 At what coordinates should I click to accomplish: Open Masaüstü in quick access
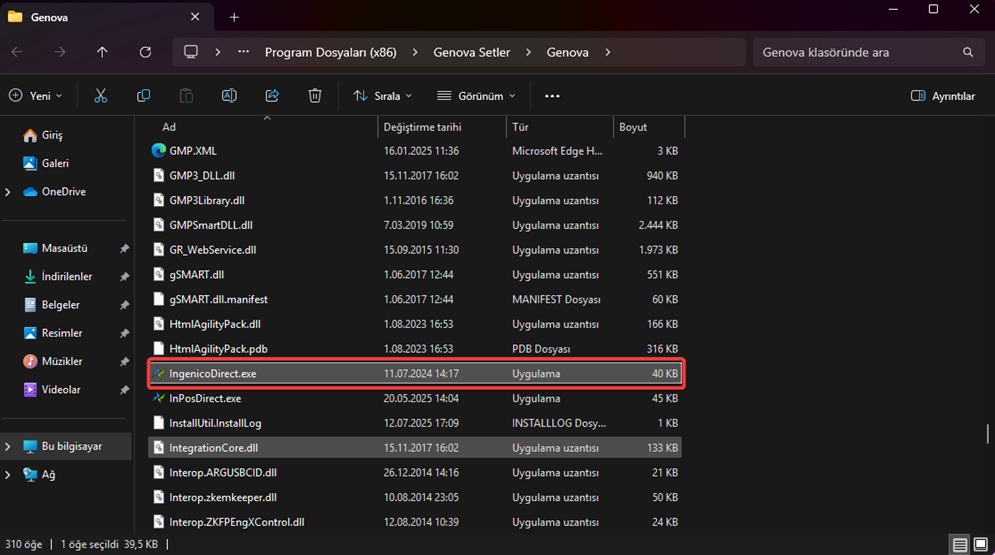(x=56, y=248)
